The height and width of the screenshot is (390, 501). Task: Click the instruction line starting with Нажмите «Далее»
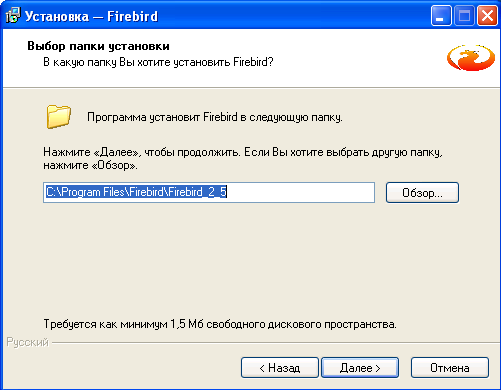tap(243, 152)
